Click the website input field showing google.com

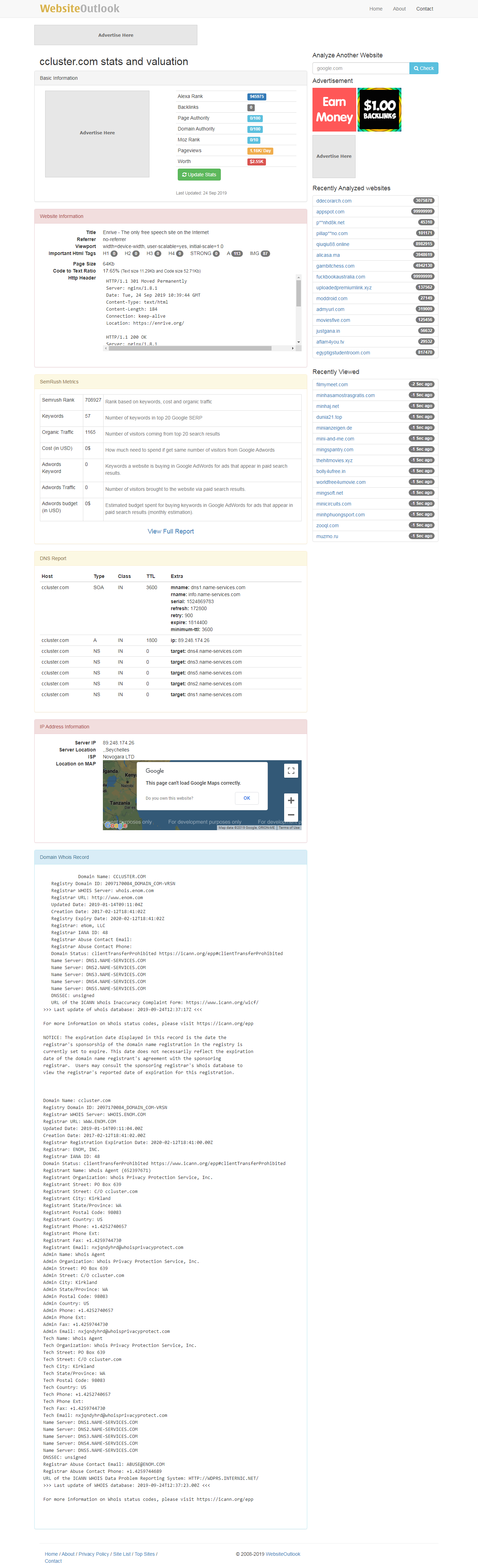pyautogui.click(x=360, y=68)
